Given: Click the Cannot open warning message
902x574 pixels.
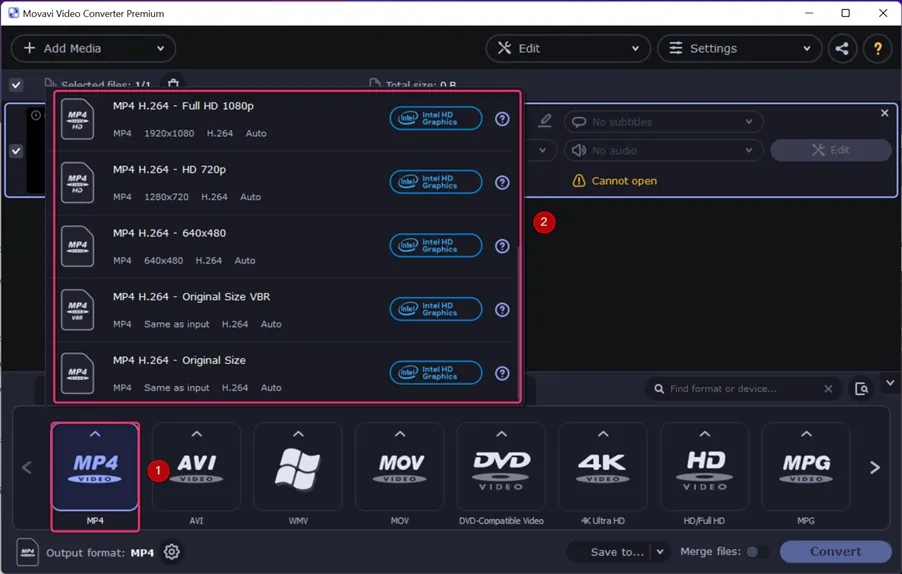Looking at the screenshot, I should [615, 181].
